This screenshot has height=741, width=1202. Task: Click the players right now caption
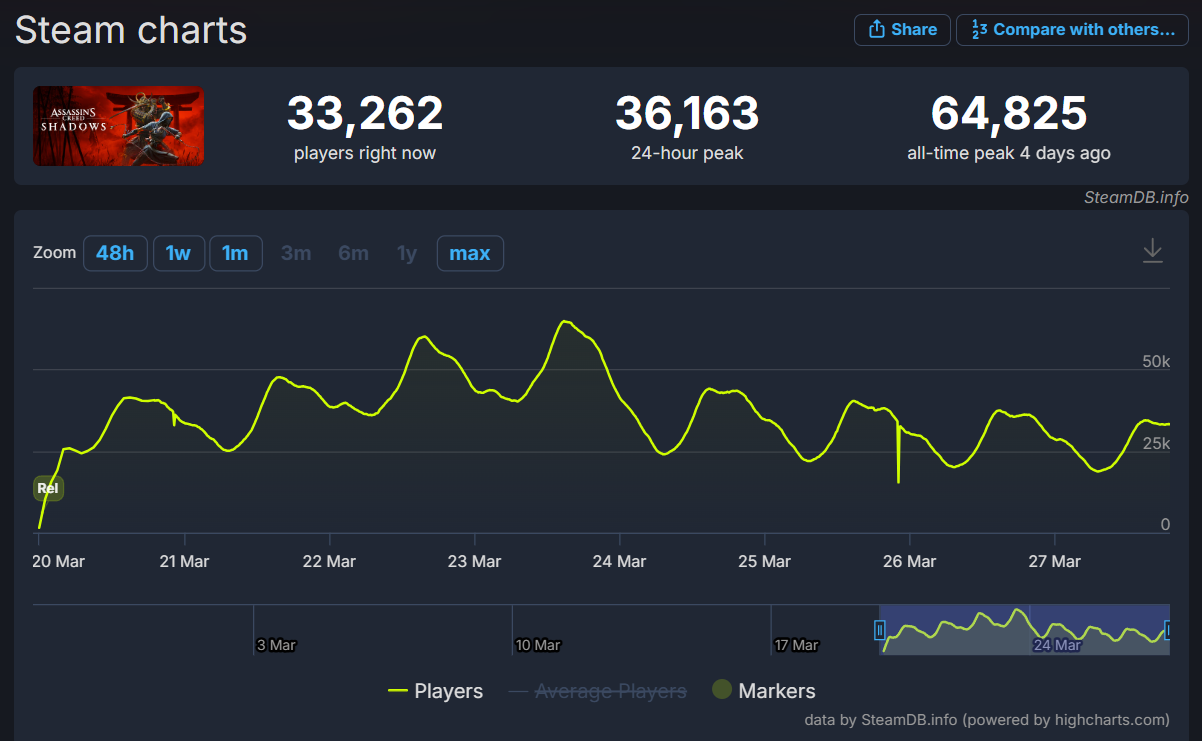click(x=365, y=153)
